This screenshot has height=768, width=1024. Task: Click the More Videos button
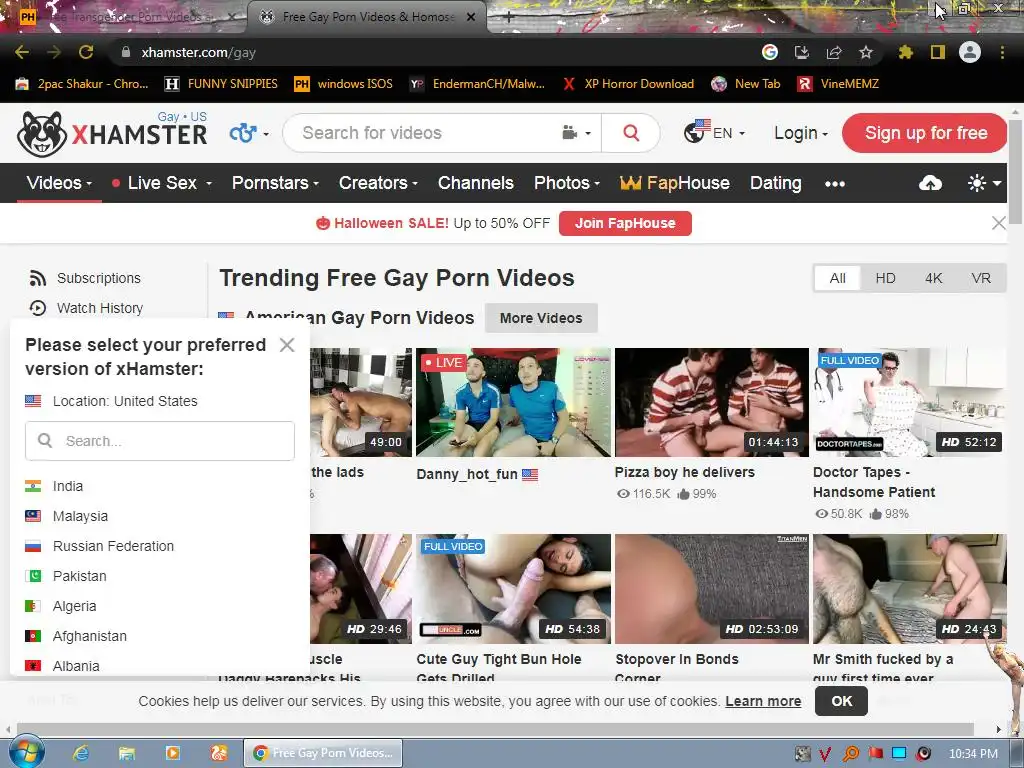pos(541,318)
